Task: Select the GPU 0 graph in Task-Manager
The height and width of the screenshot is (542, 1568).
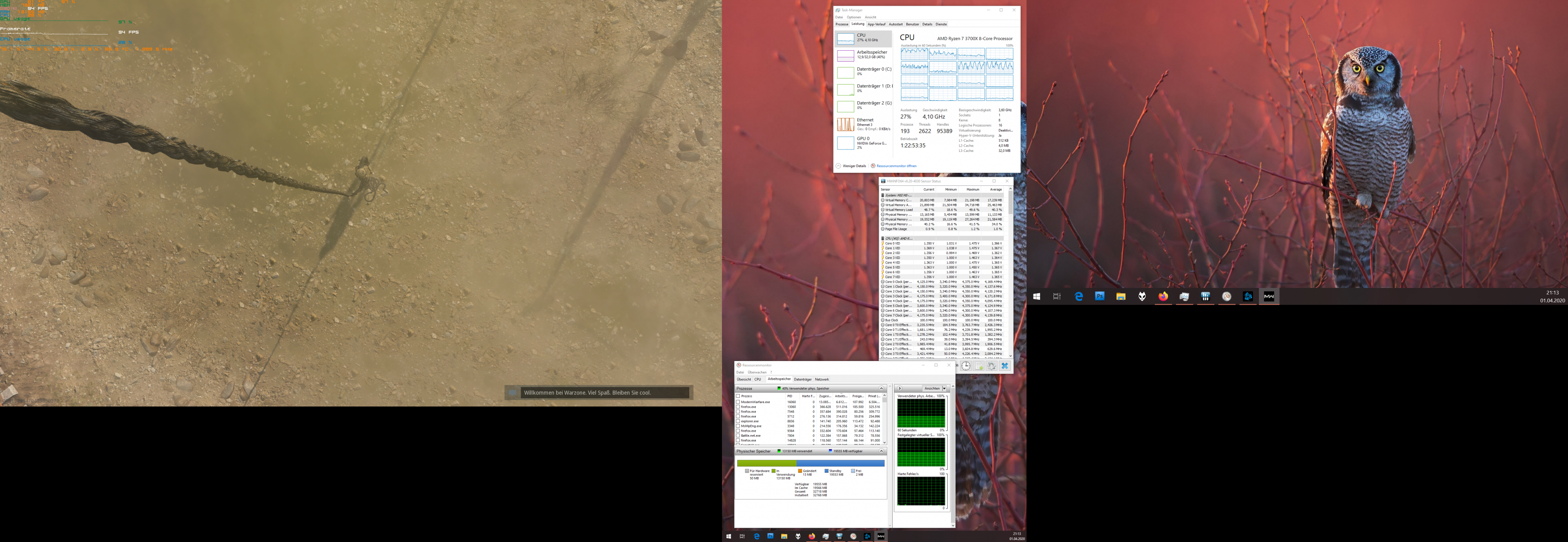Action: 846,143
